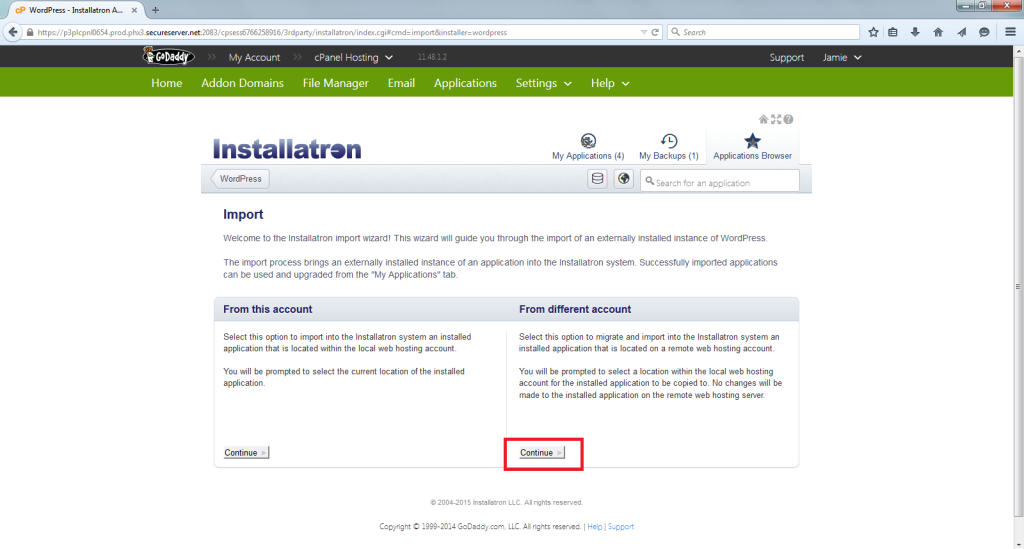Viewport: 1024px width, 549px height.
Task: Open the Installatron home icon
Action: click(763, 119)
